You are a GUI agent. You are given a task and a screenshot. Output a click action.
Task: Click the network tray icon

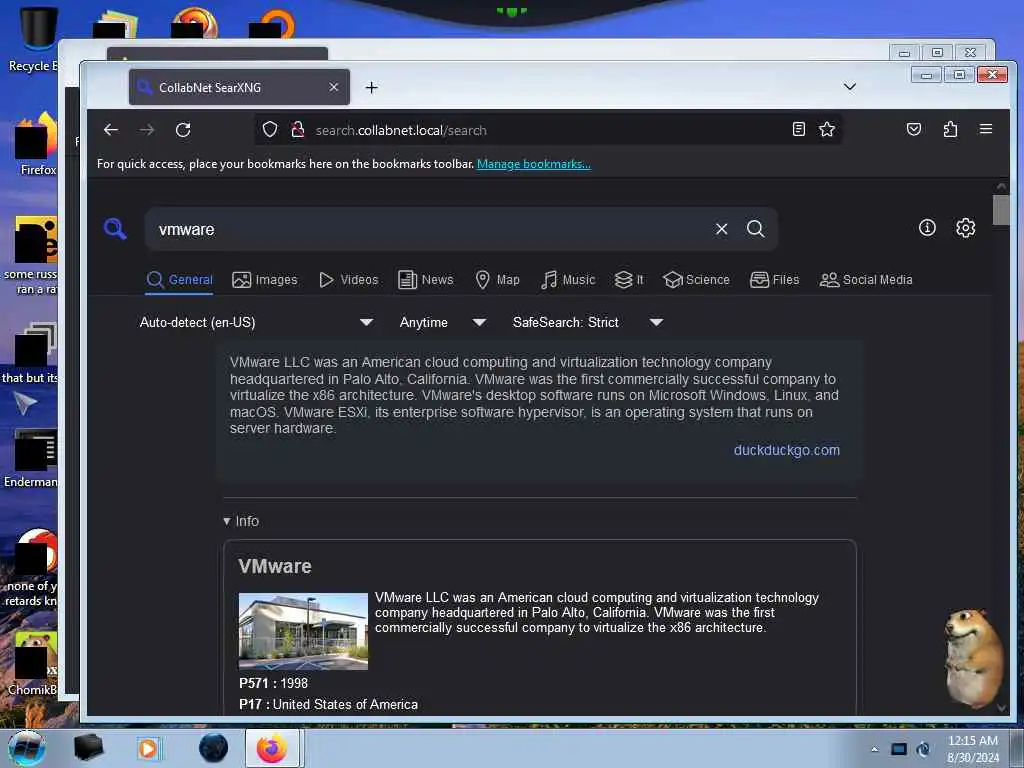coord(899,749)
